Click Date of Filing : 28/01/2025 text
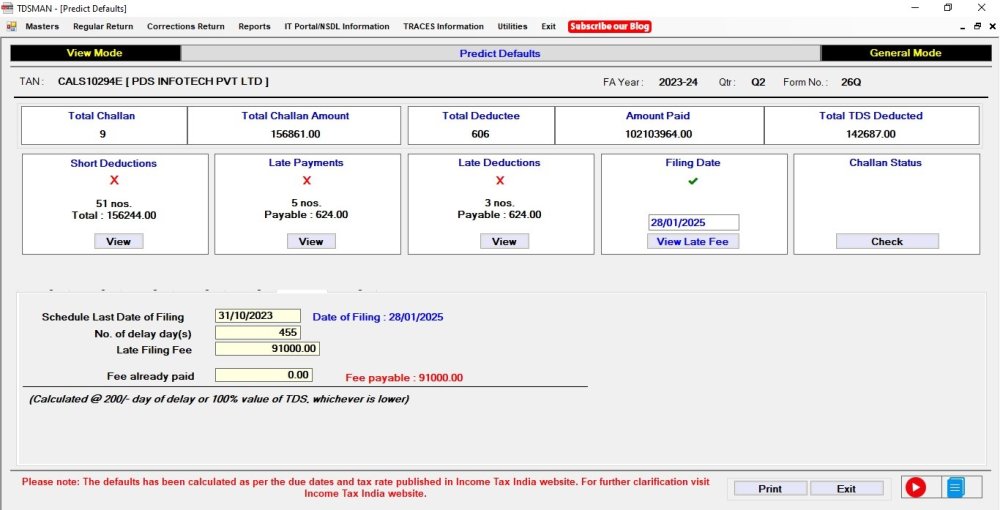The width and height of the screenshot is (1000, 510). [378, 317]
